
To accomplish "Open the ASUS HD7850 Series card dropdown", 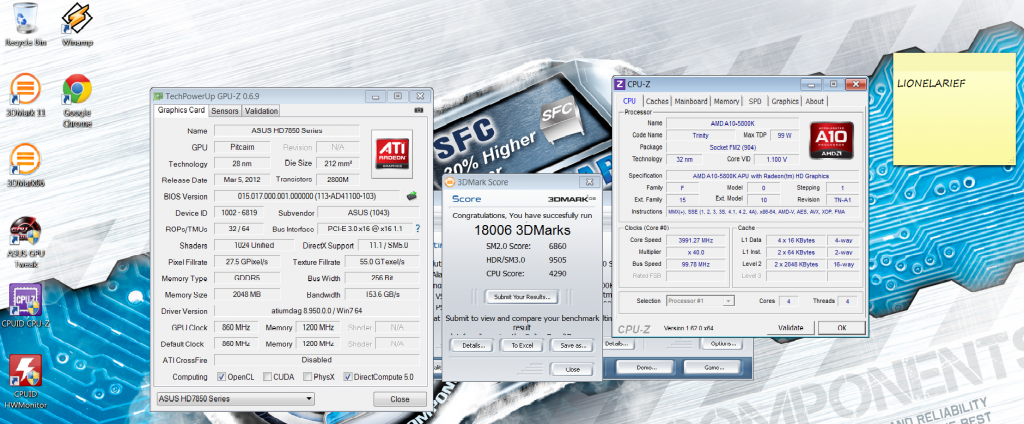I will (236, 399).
